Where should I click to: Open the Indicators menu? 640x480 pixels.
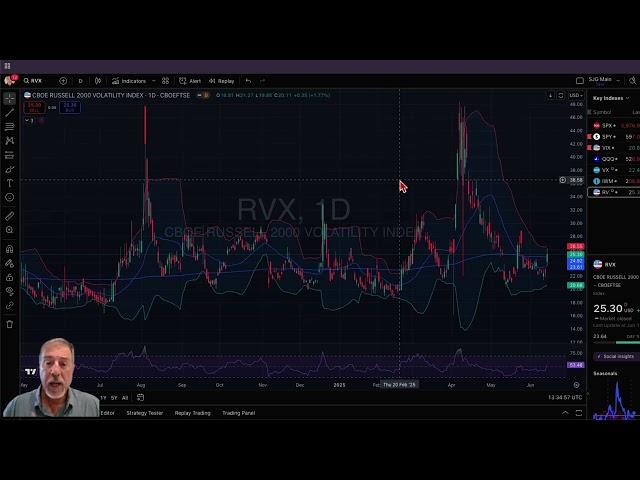point(129,81)
